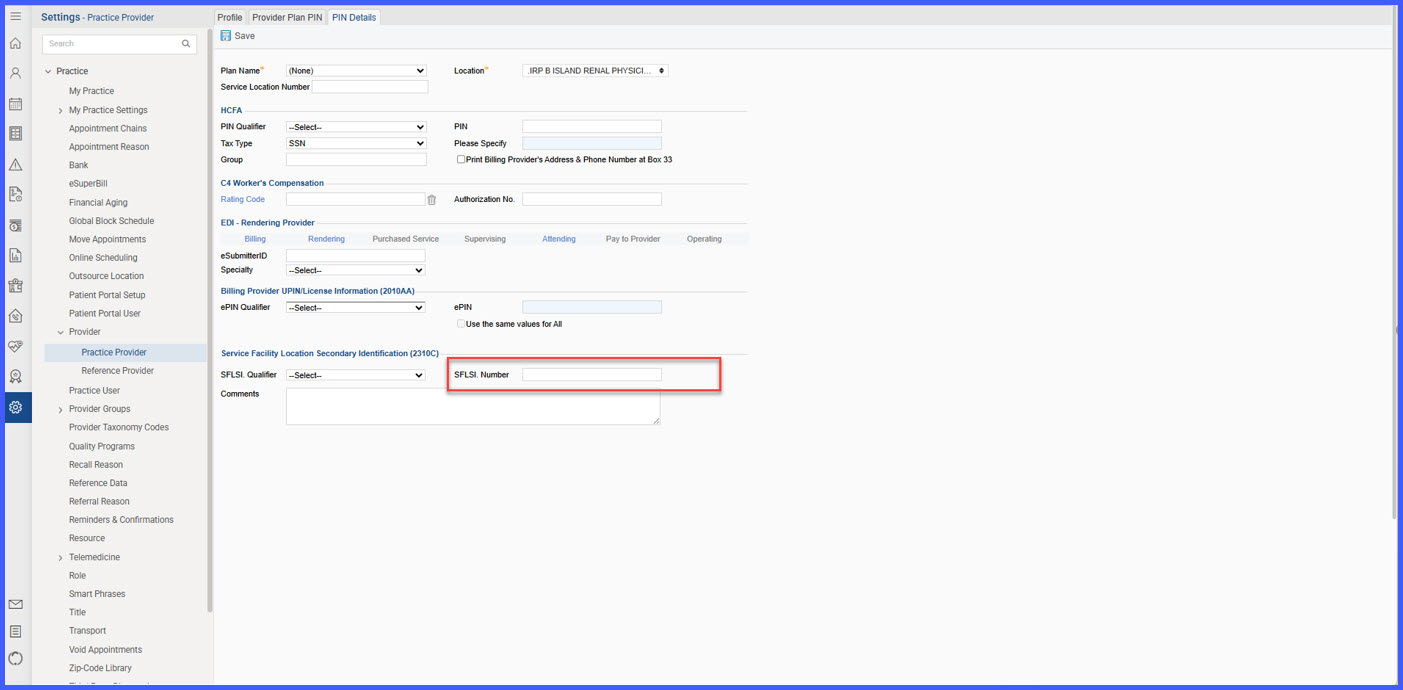Open the hamburger menu icon
Screen dimensions: 1403x690
pos(15,16)
